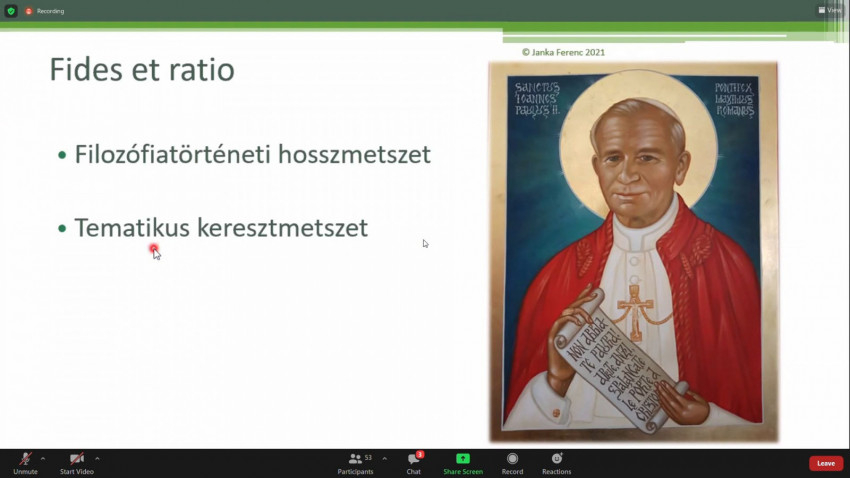Click the "Fides et ratio" slide title
This screenshot has width=850, height=478.
click(x=142, y=70)
